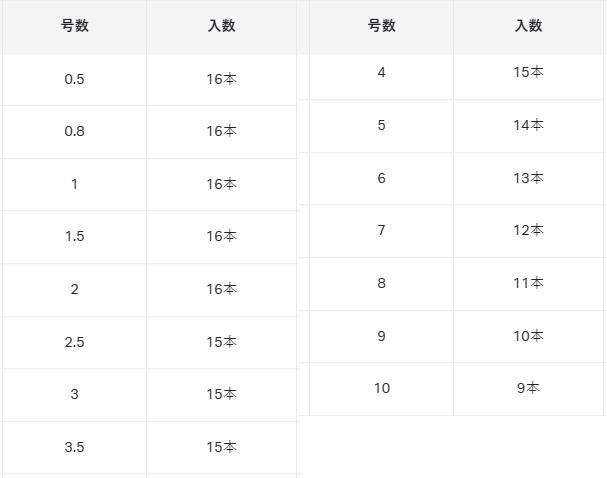Screen dimensions: 607x478
Task: Click the 1.5 号数 cell
Action: click(x=74, y=237)
